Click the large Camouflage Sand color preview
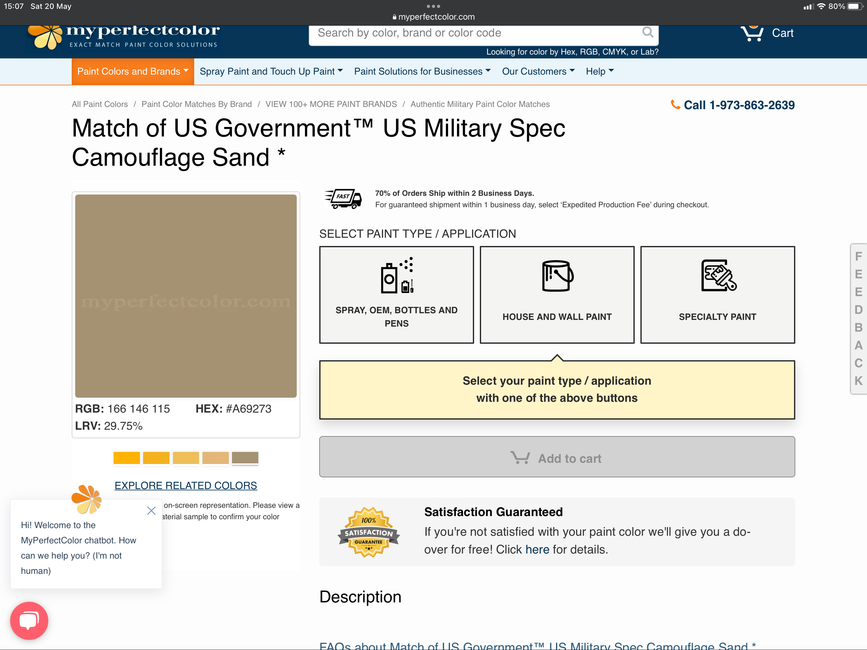Image resolution: width=867 pixels, height=650 pixels. click(x=186, y=296)
